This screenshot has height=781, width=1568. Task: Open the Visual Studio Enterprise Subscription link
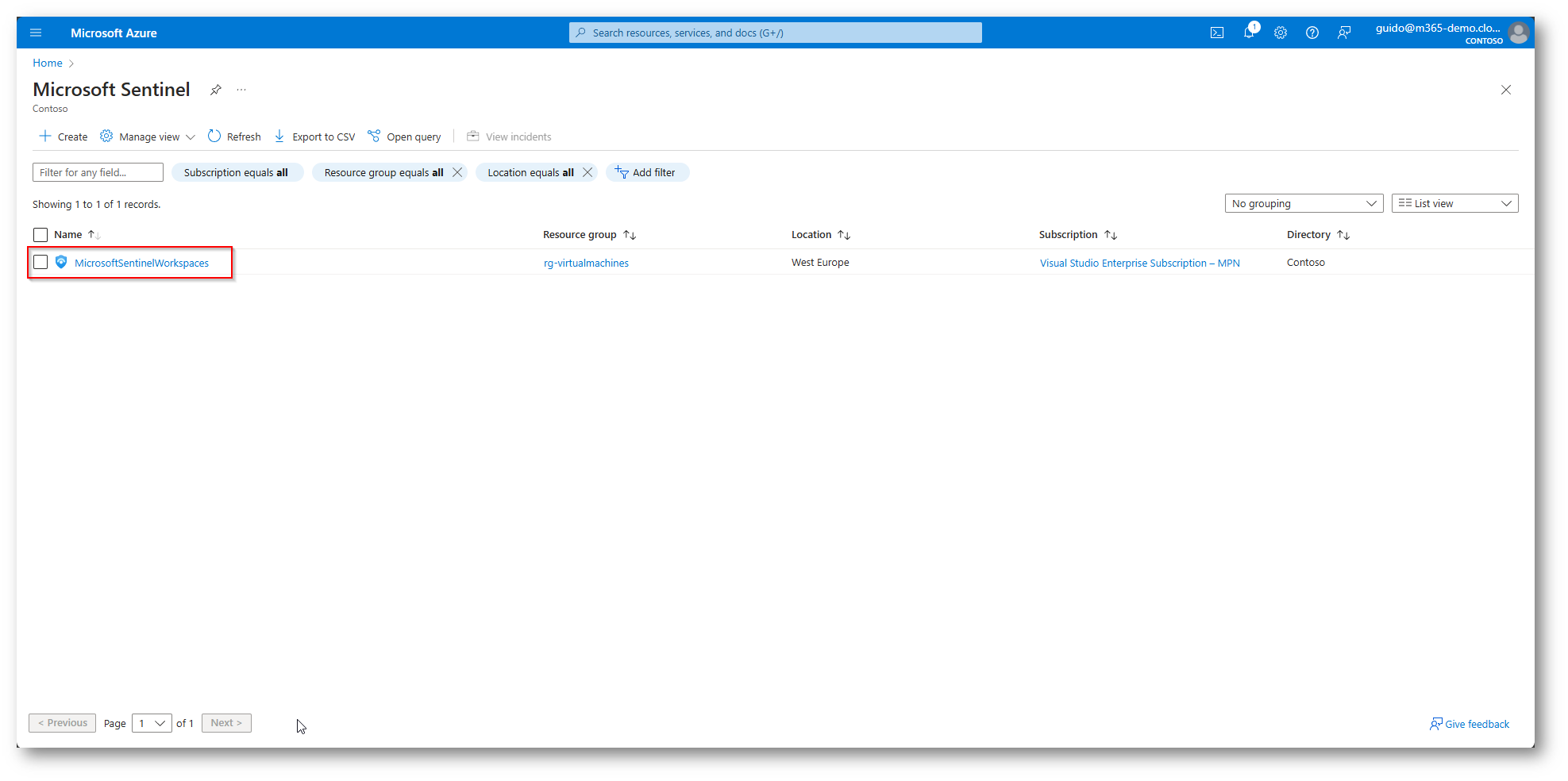click(x=1139, y=263)
